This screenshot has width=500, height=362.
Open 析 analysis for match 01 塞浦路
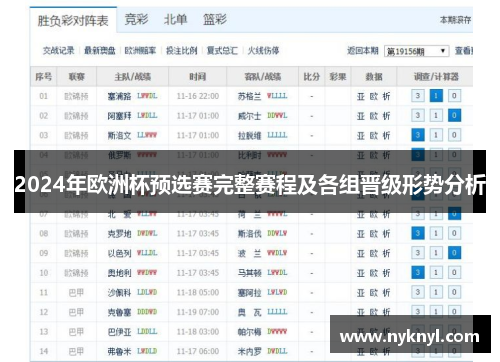click(x=386, y=96)
